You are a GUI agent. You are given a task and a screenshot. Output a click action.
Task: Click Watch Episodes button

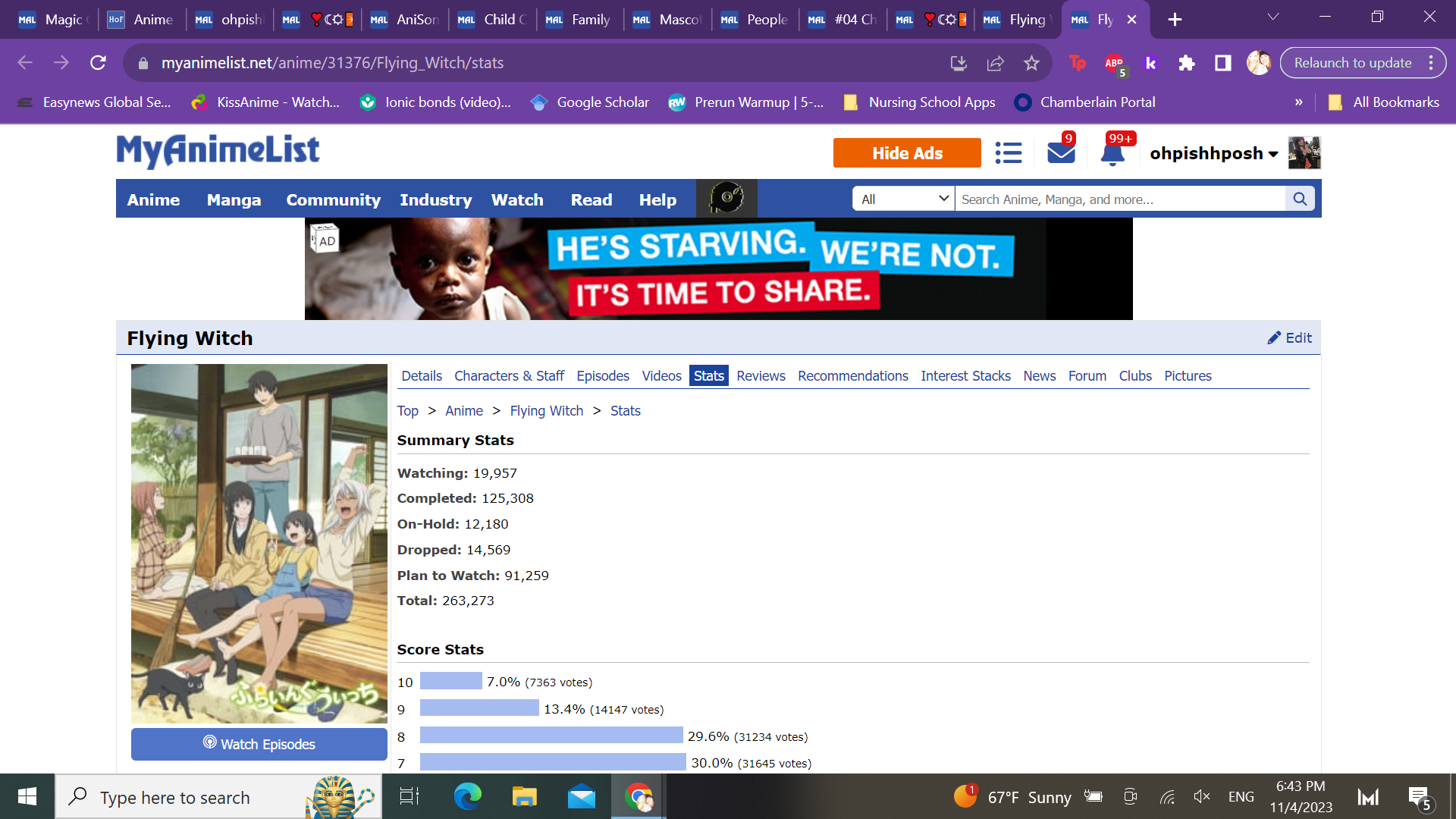[x=259, y=745]
